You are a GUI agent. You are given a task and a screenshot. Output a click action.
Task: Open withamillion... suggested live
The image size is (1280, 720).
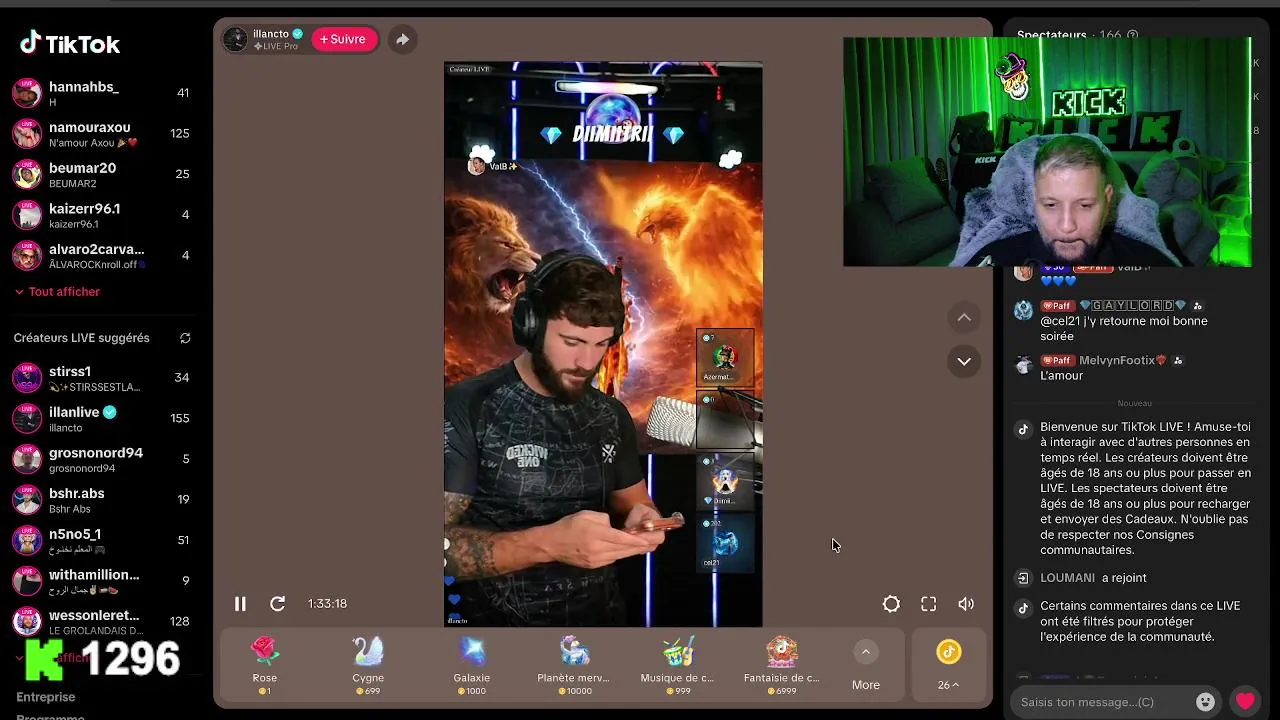100,581
